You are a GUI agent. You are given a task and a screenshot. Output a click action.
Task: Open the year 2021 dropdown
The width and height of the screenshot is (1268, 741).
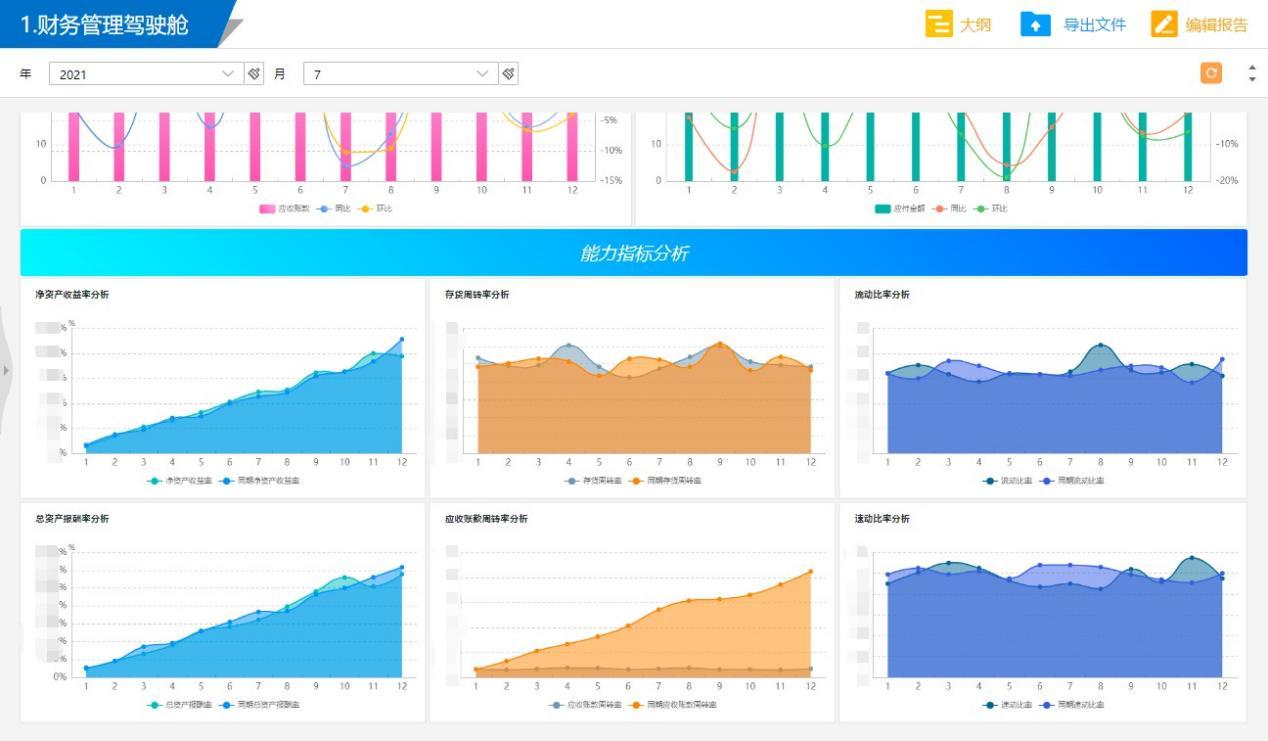pyautogui.click(x=146, y=74)
